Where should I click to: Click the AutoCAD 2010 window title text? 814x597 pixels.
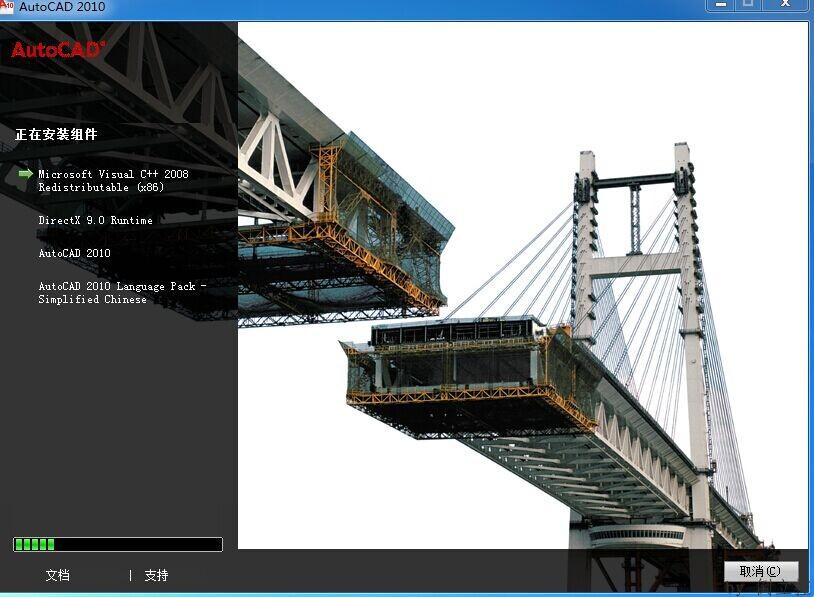[62, 7]
